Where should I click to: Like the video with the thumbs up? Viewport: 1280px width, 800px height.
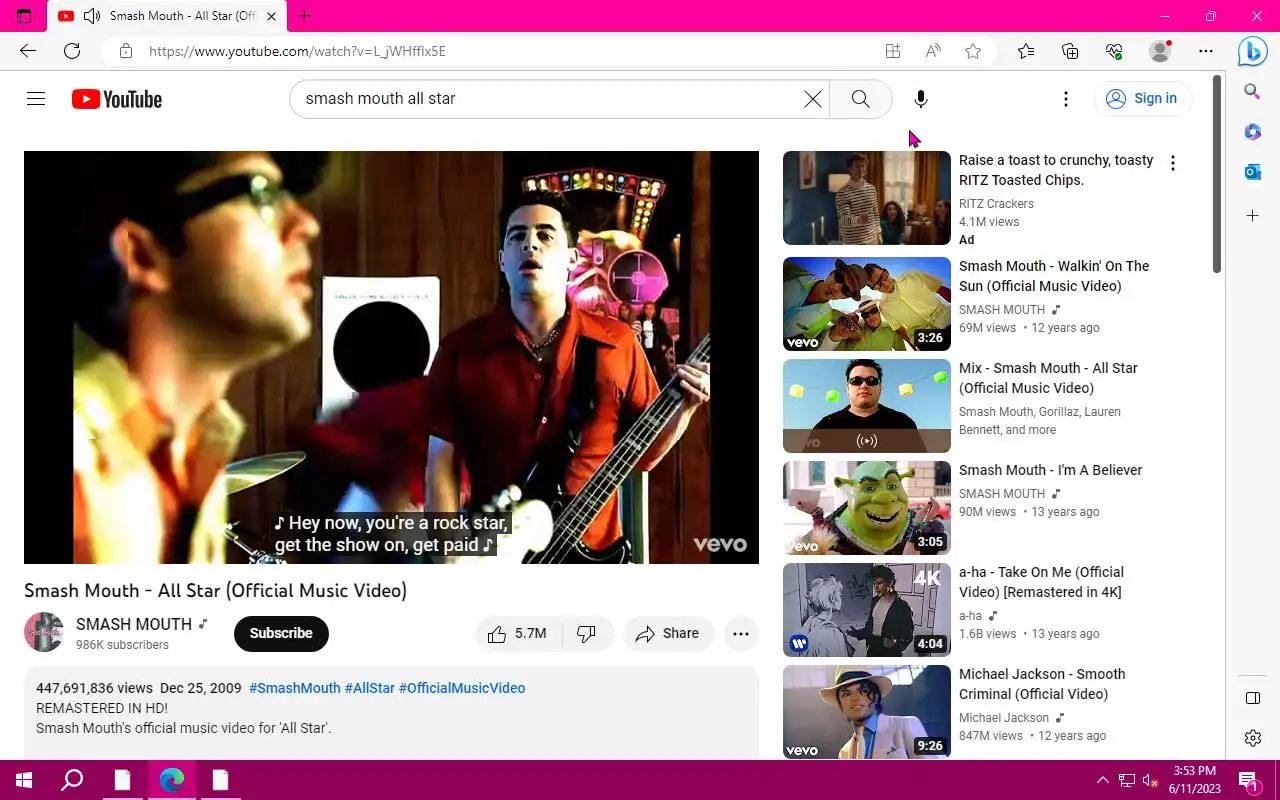coord(517,634)
